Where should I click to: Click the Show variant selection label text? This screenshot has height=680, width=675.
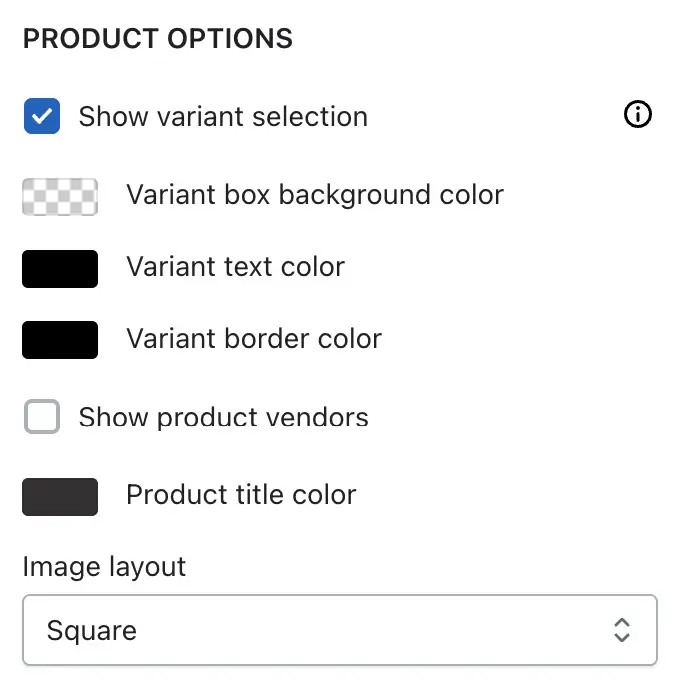223,117
